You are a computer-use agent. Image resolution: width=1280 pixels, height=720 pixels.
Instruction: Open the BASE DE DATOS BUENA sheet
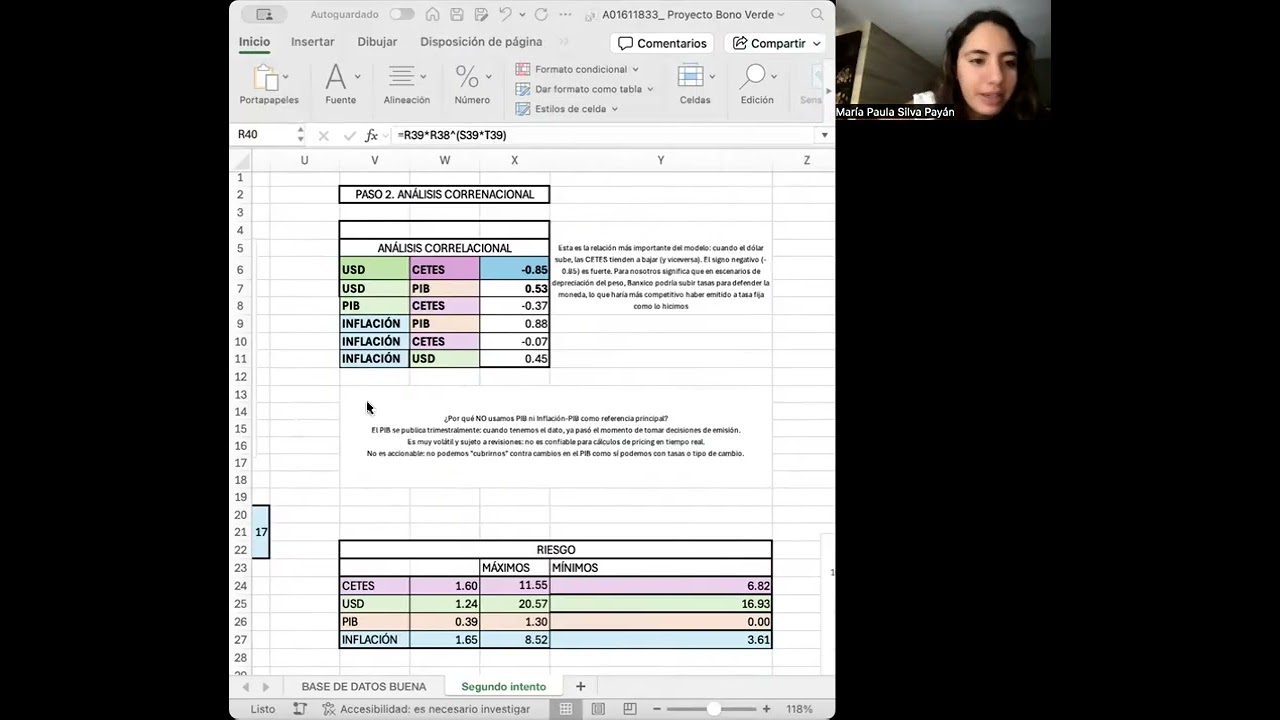[364, 687]
